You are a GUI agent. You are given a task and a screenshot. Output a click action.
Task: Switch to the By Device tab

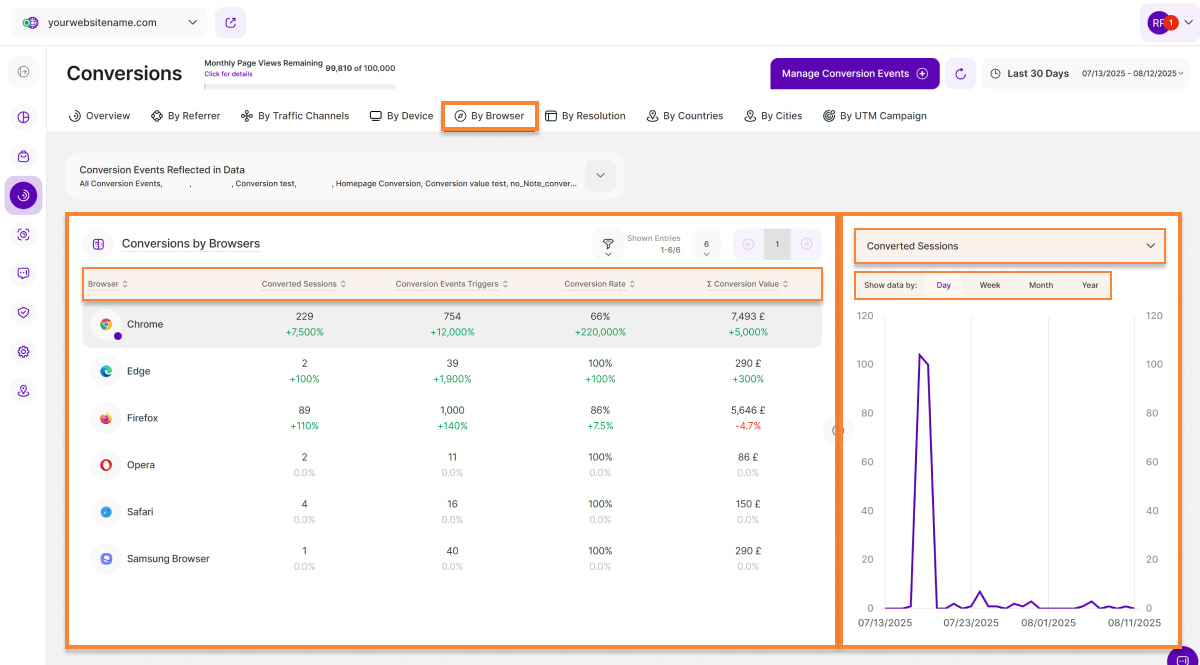click(x=401, y=116)
